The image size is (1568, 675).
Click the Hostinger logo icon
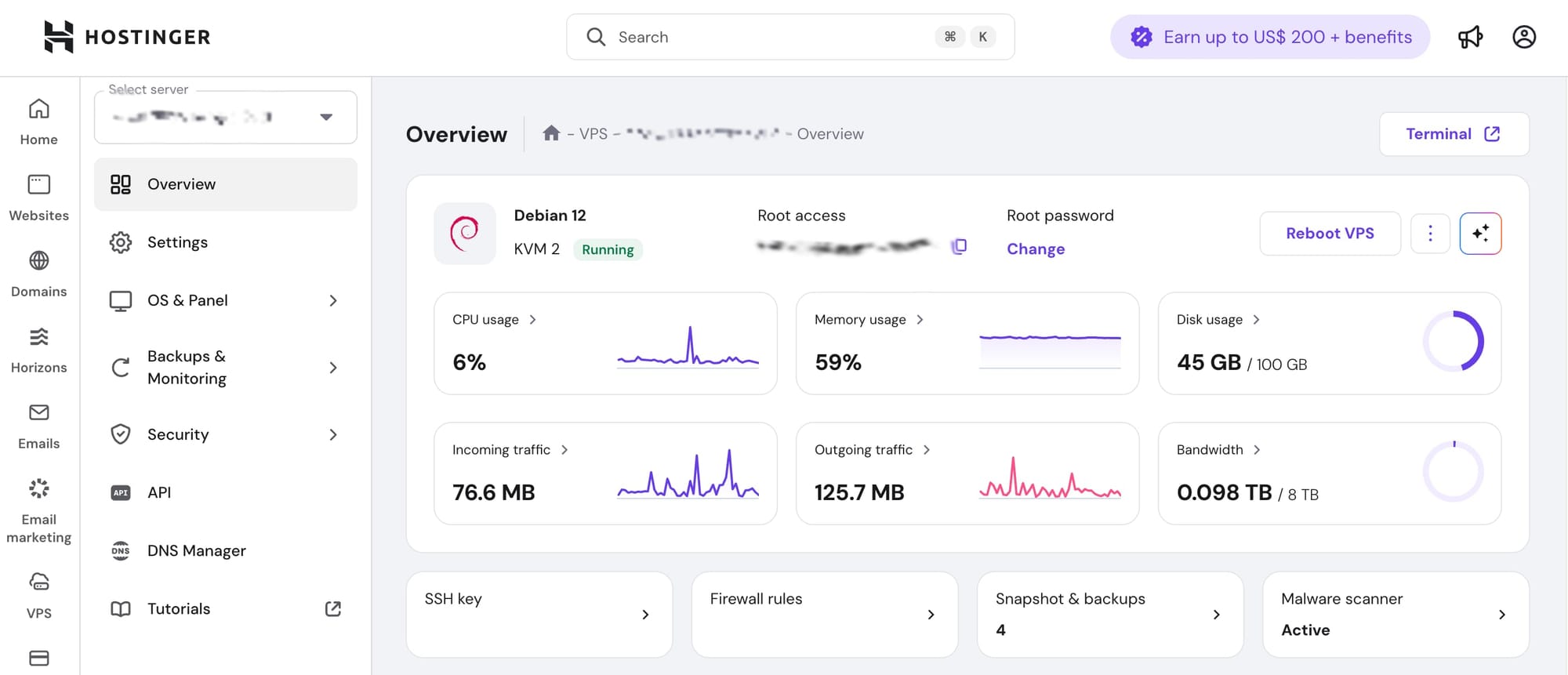59,37
